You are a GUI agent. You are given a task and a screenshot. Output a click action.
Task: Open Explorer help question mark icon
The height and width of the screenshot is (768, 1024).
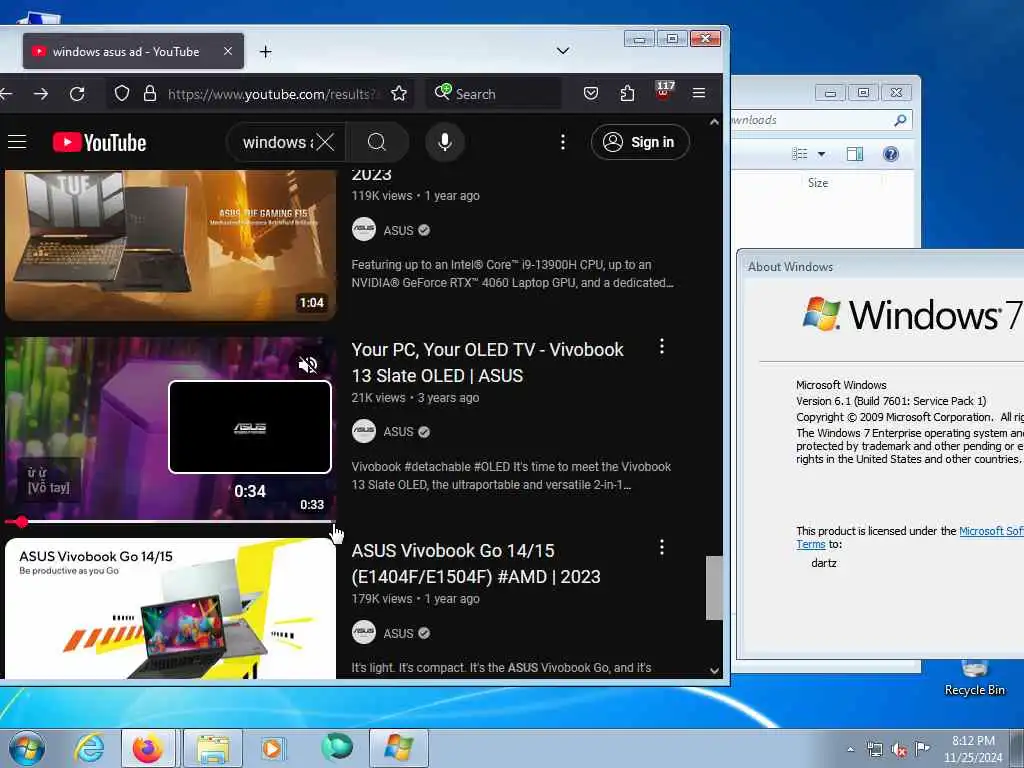point(891,154)
